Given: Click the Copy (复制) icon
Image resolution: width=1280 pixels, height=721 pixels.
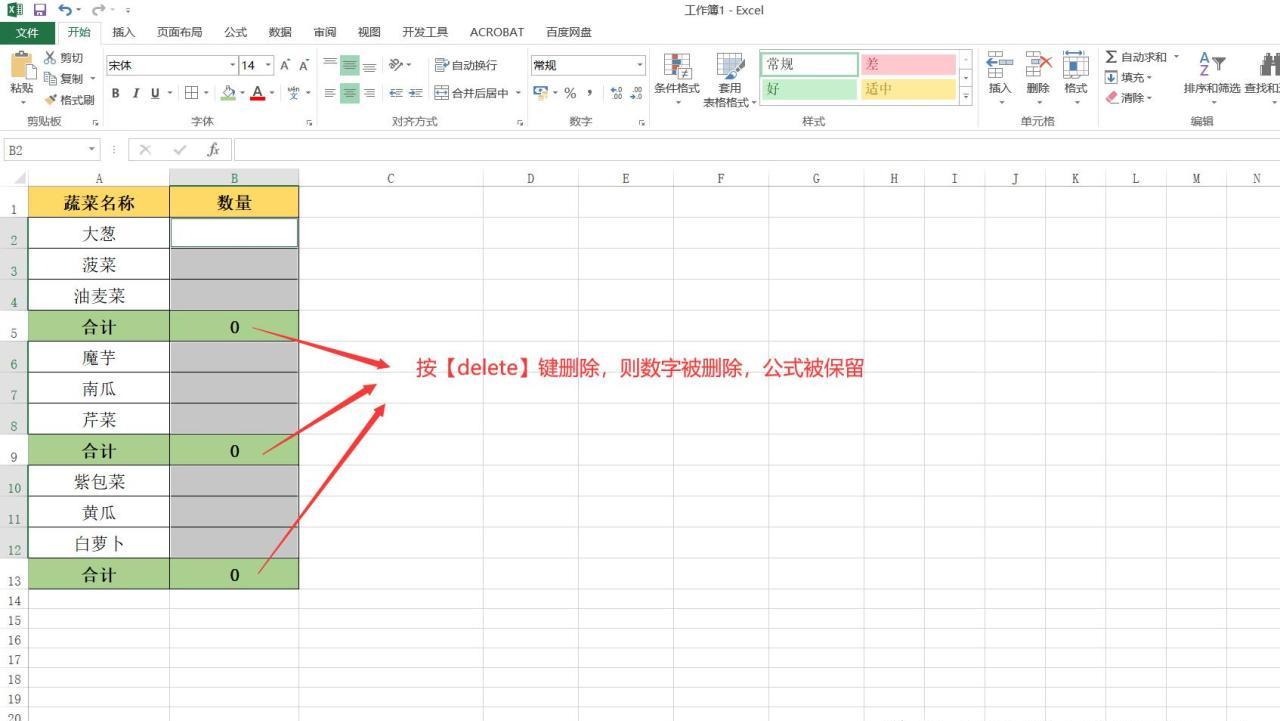Looking at the screenshot, I should 50,78.
